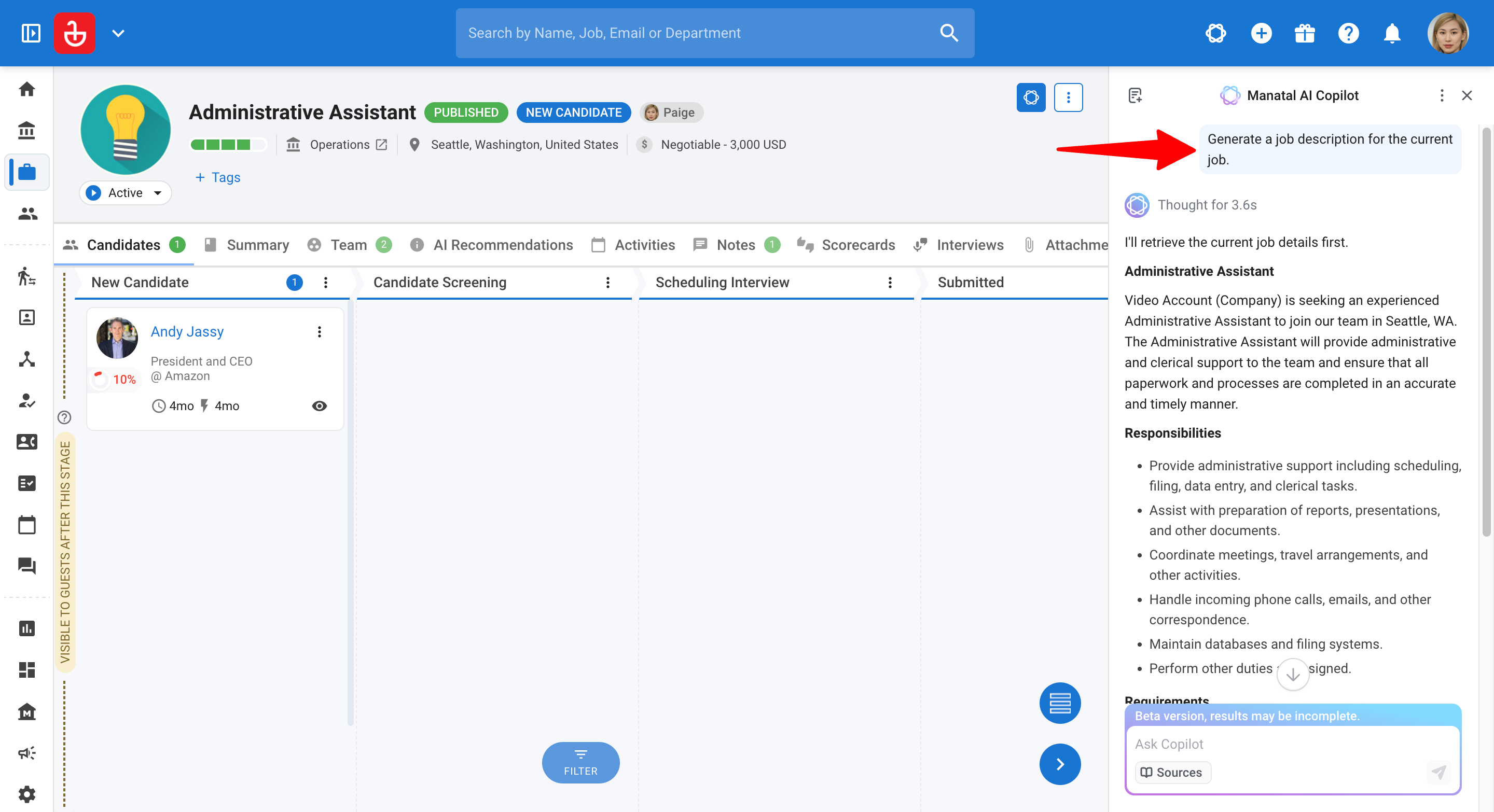The height and width of the screenshot is (812, 1494).
Task: Start a new Copilot chat icon
Action: pos(1135,95)
